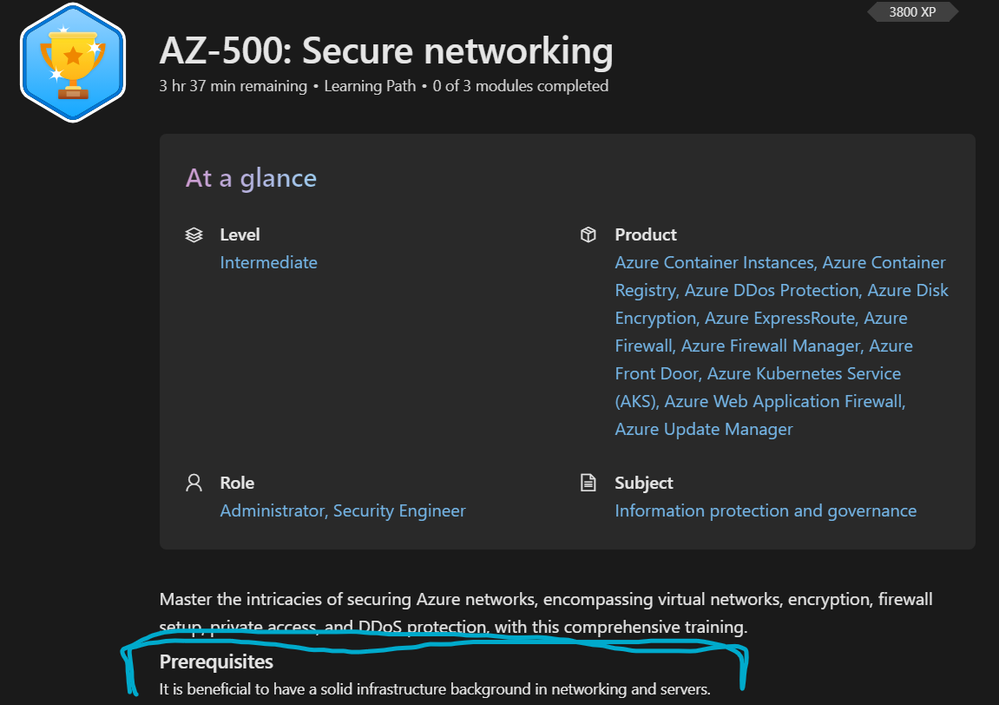
Task: Click the Level stacked-layers icon
Action: pos(194,235)
